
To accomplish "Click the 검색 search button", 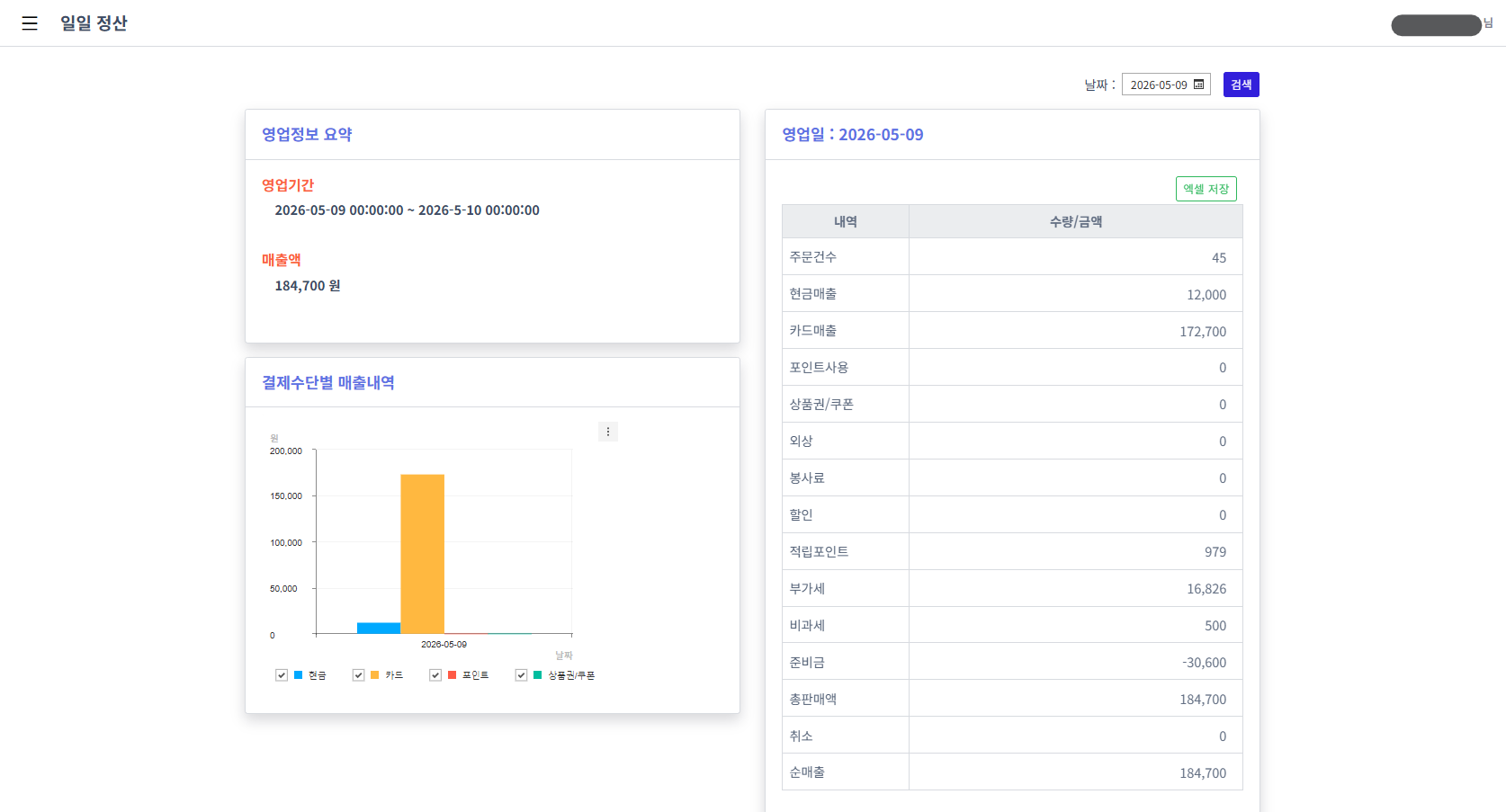I will [1242, 85].
